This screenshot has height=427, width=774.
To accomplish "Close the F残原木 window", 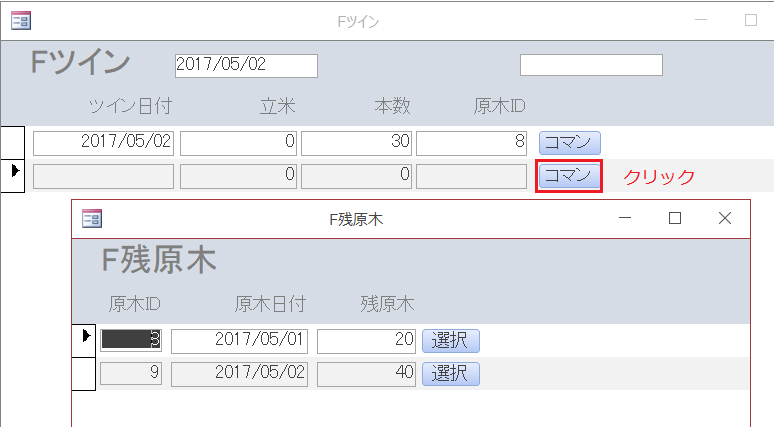I will [725, 218].
